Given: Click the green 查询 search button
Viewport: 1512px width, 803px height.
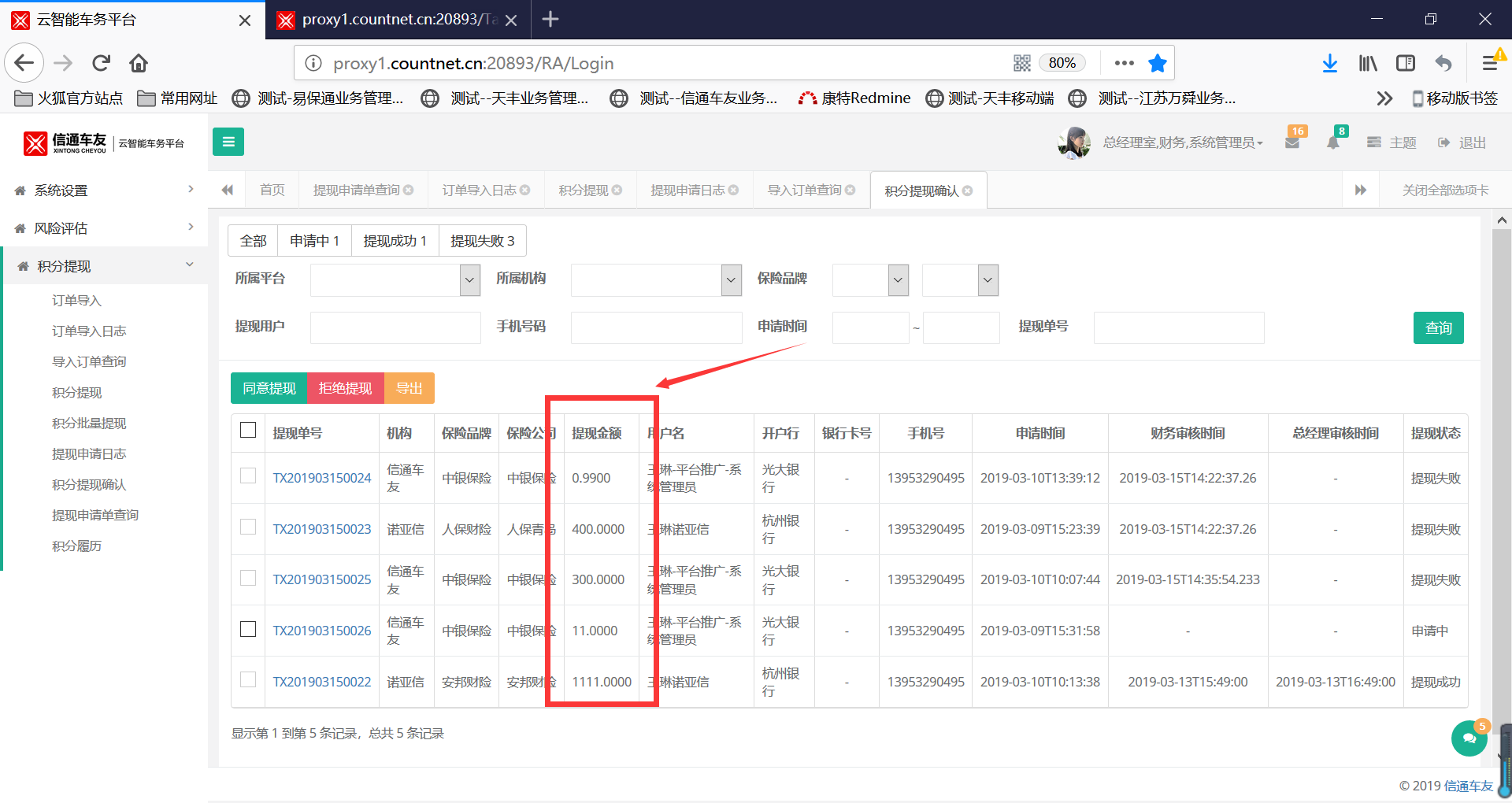Looking at the screenshot, I should tap(1438, 328).
